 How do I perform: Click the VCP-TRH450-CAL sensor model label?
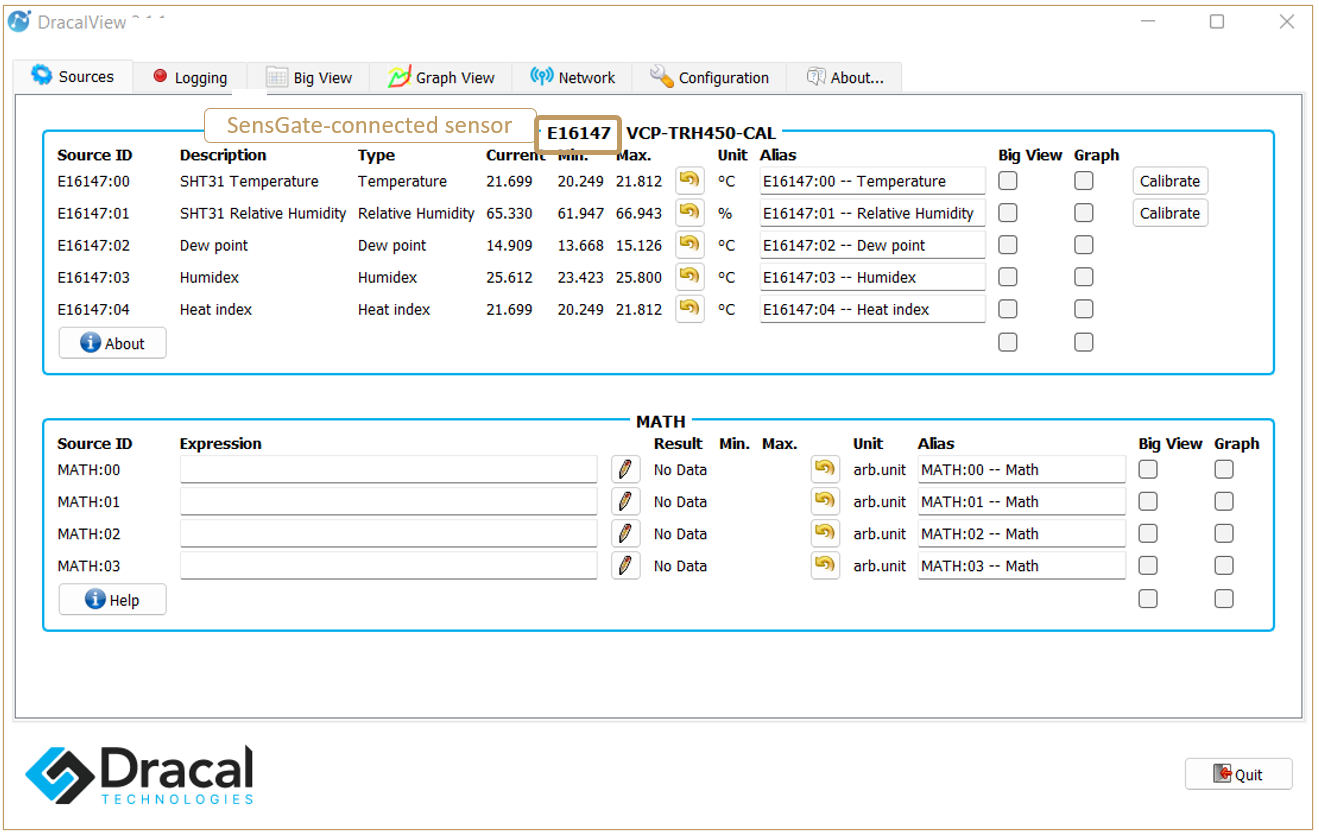click(x=701, y=133)
